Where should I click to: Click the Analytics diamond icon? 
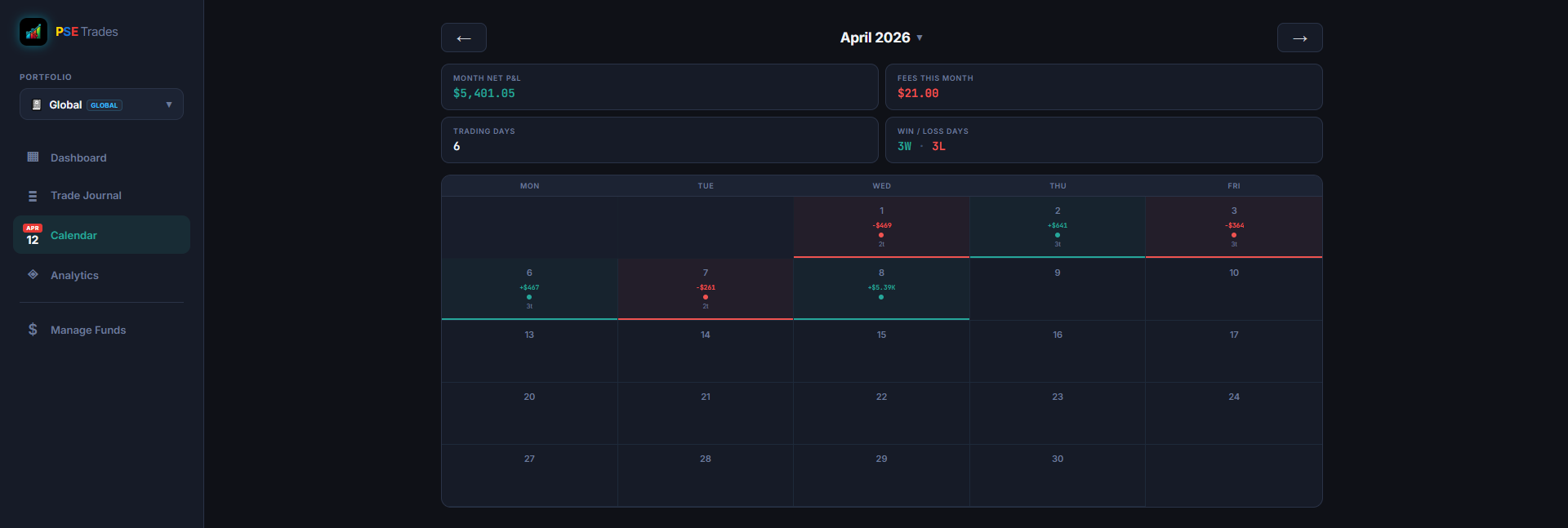33,275
